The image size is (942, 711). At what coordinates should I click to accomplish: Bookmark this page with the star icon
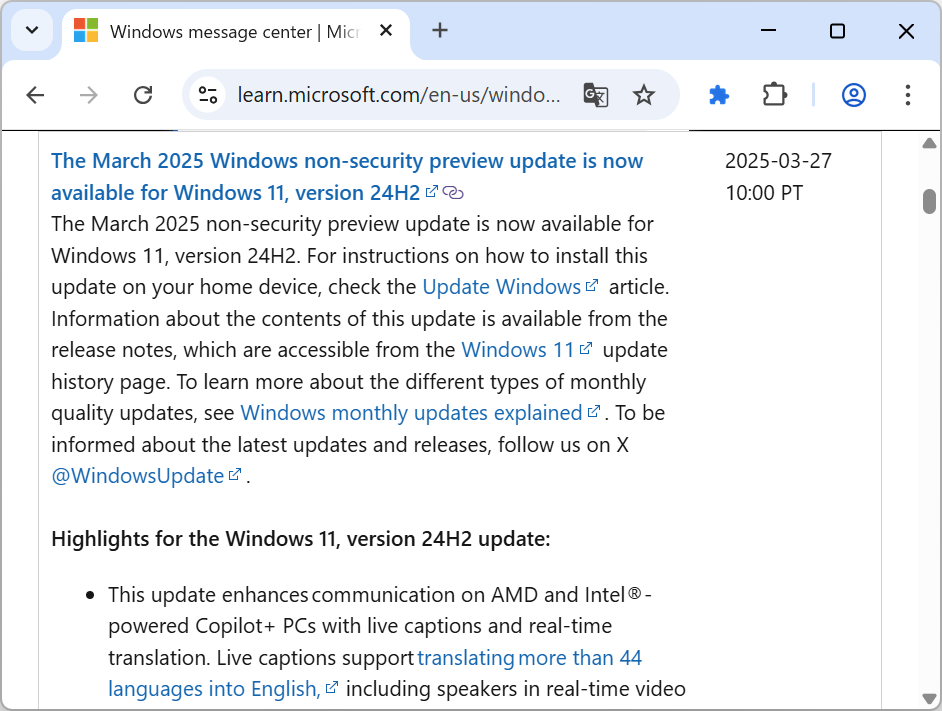pos(644,95)
